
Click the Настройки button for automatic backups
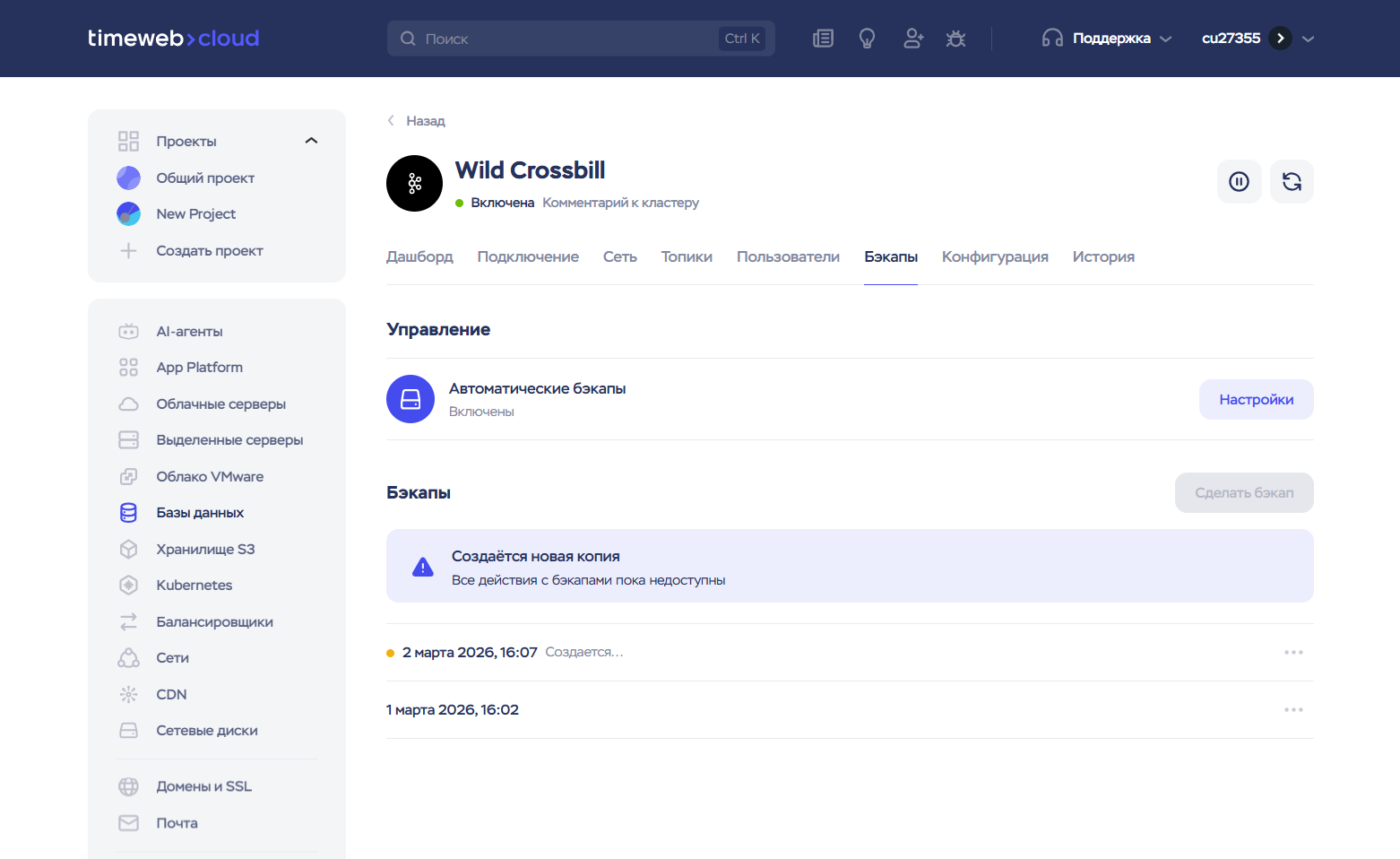tap(1256, 400)
